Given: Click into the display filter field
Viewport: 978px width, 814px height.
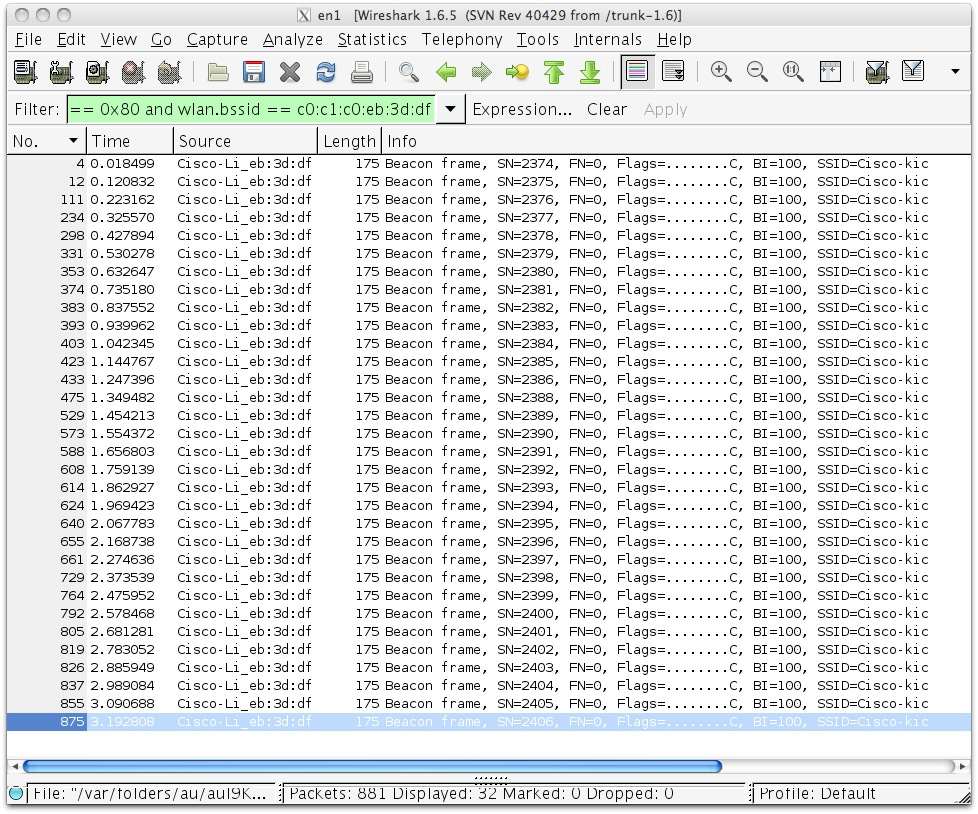Looking at the screenshot, I should point(251,109).
